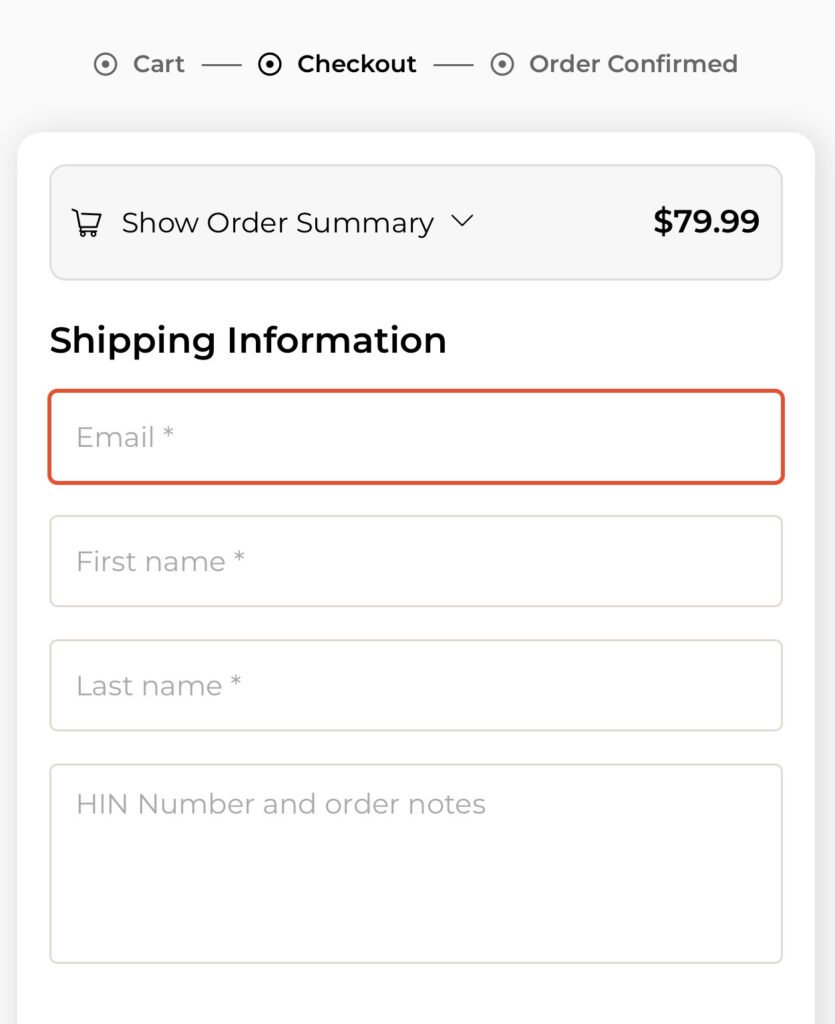
Task: Click the $79.99 order total
Action: [x=706, y=221]
